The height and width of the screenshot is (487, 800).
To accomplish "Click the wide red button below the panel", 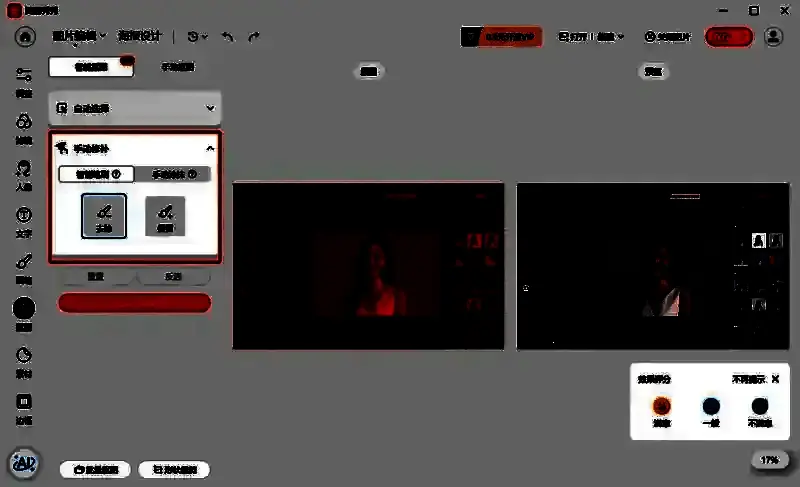I will coord(134,303).
